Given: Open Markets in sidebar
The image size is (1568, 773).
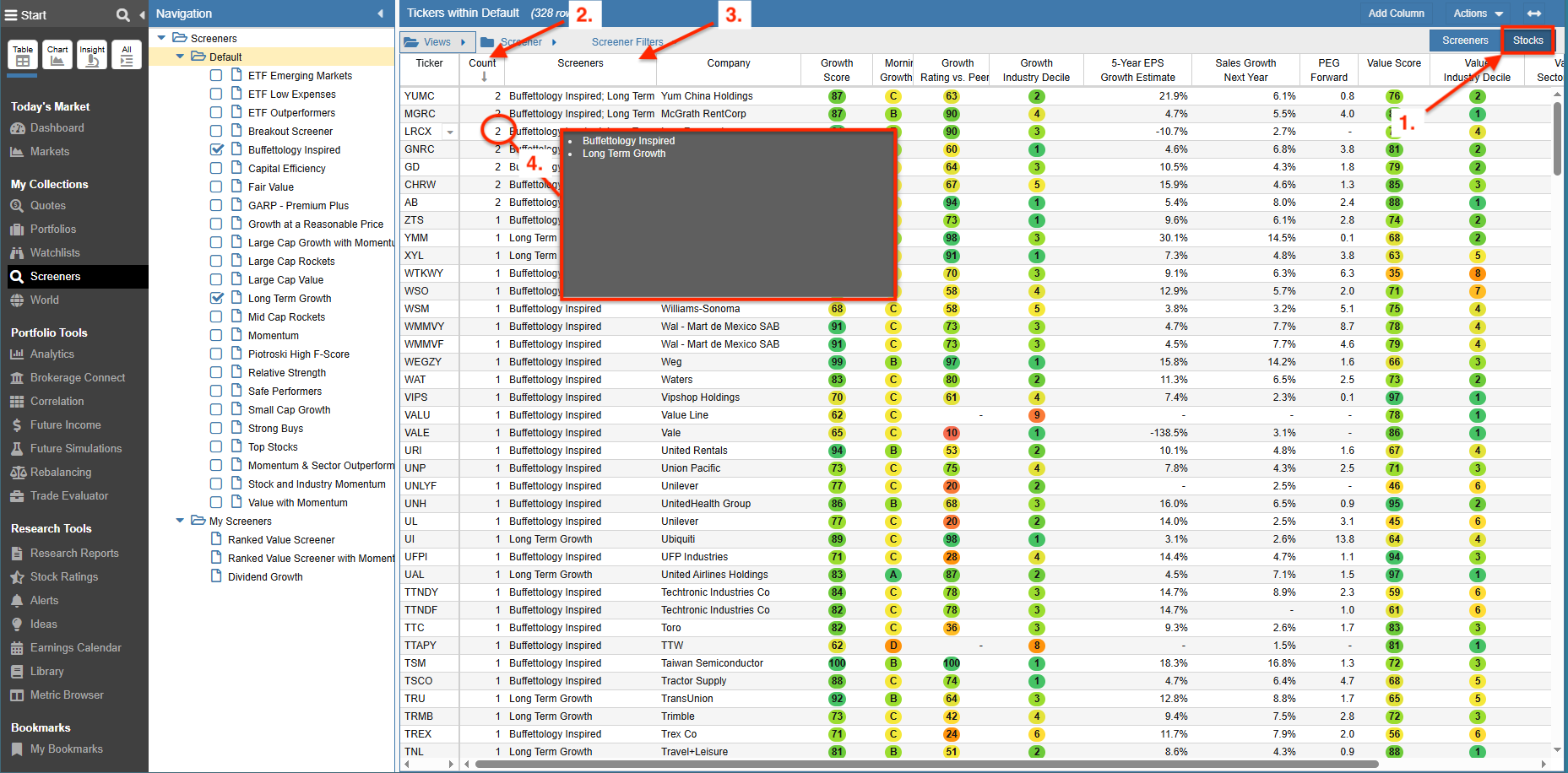Looking at the screenshot, I should tap(50, 152).
